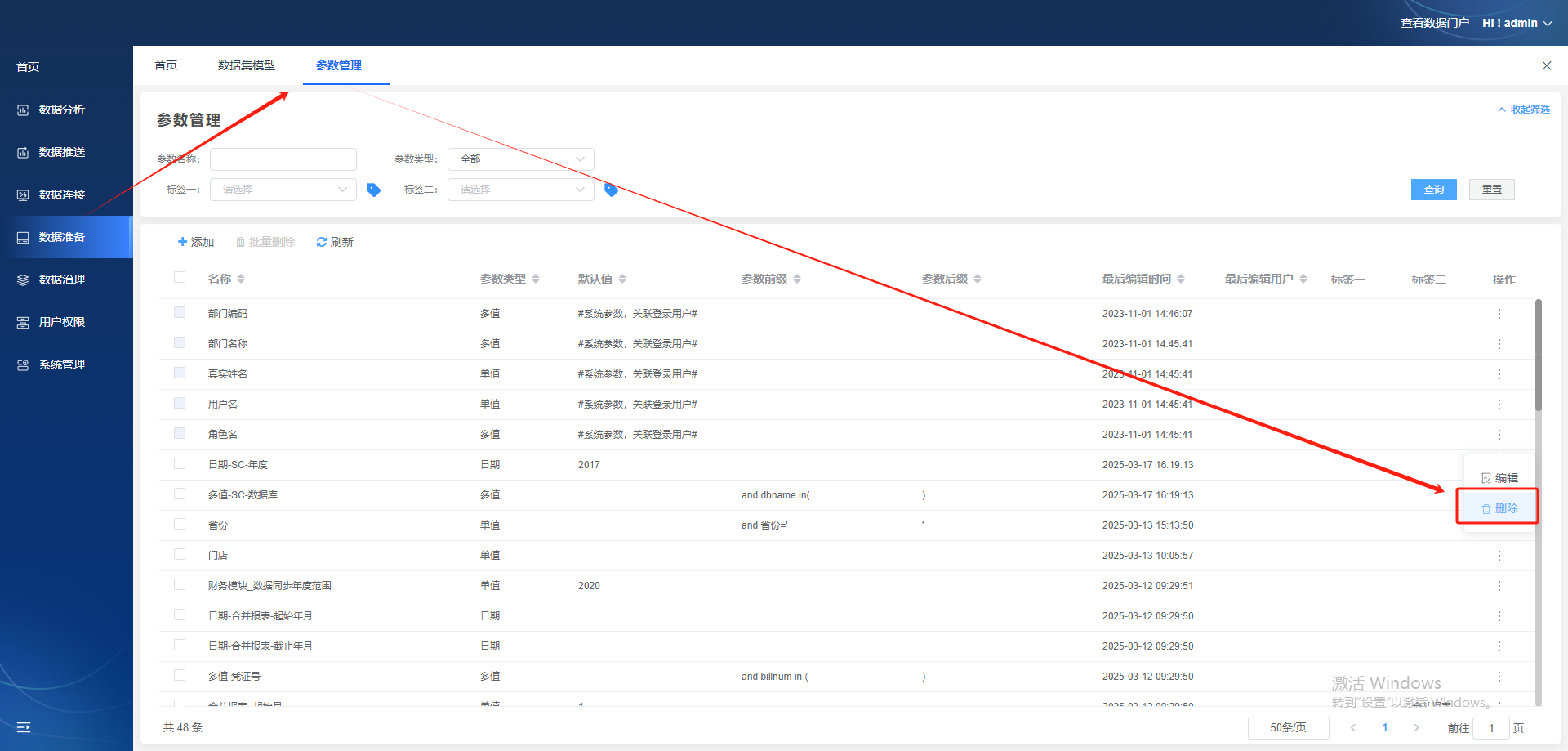This screenshot has height=751, width=1568.
Task: Check the box for 省份 row
Action: pos(180,524)
